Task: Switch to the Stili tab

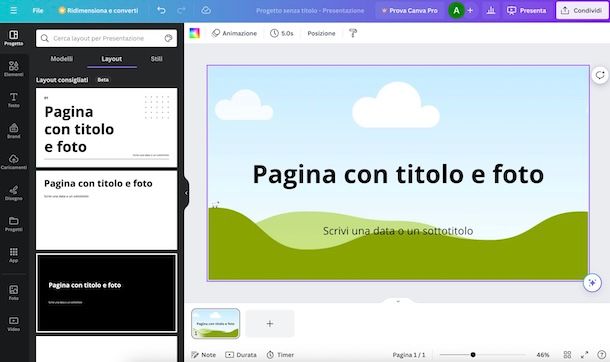Action: click(156, 59)
